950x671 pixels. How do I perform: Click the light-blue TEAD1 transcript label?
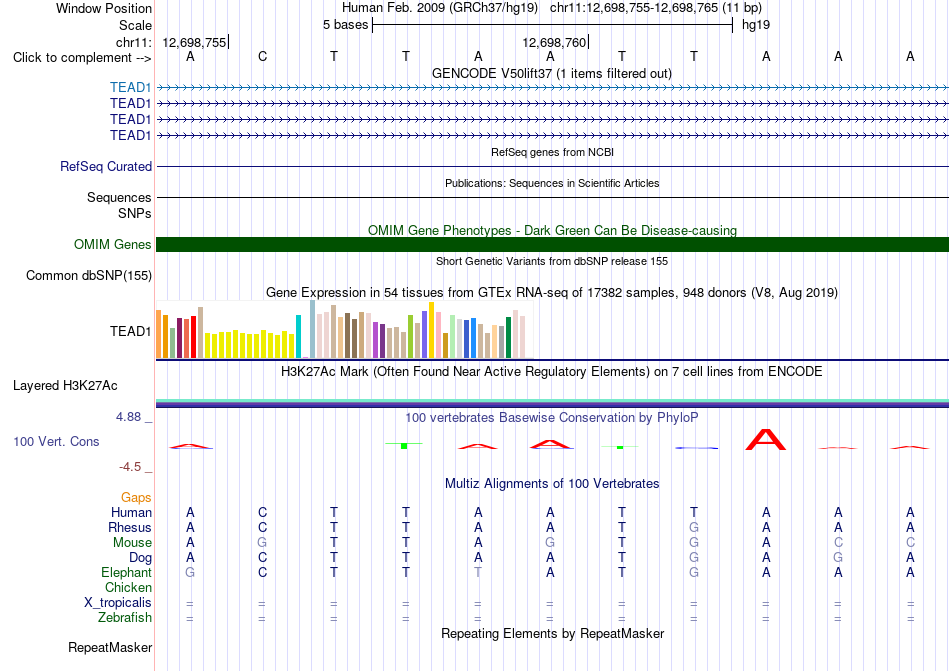[130, 87]
